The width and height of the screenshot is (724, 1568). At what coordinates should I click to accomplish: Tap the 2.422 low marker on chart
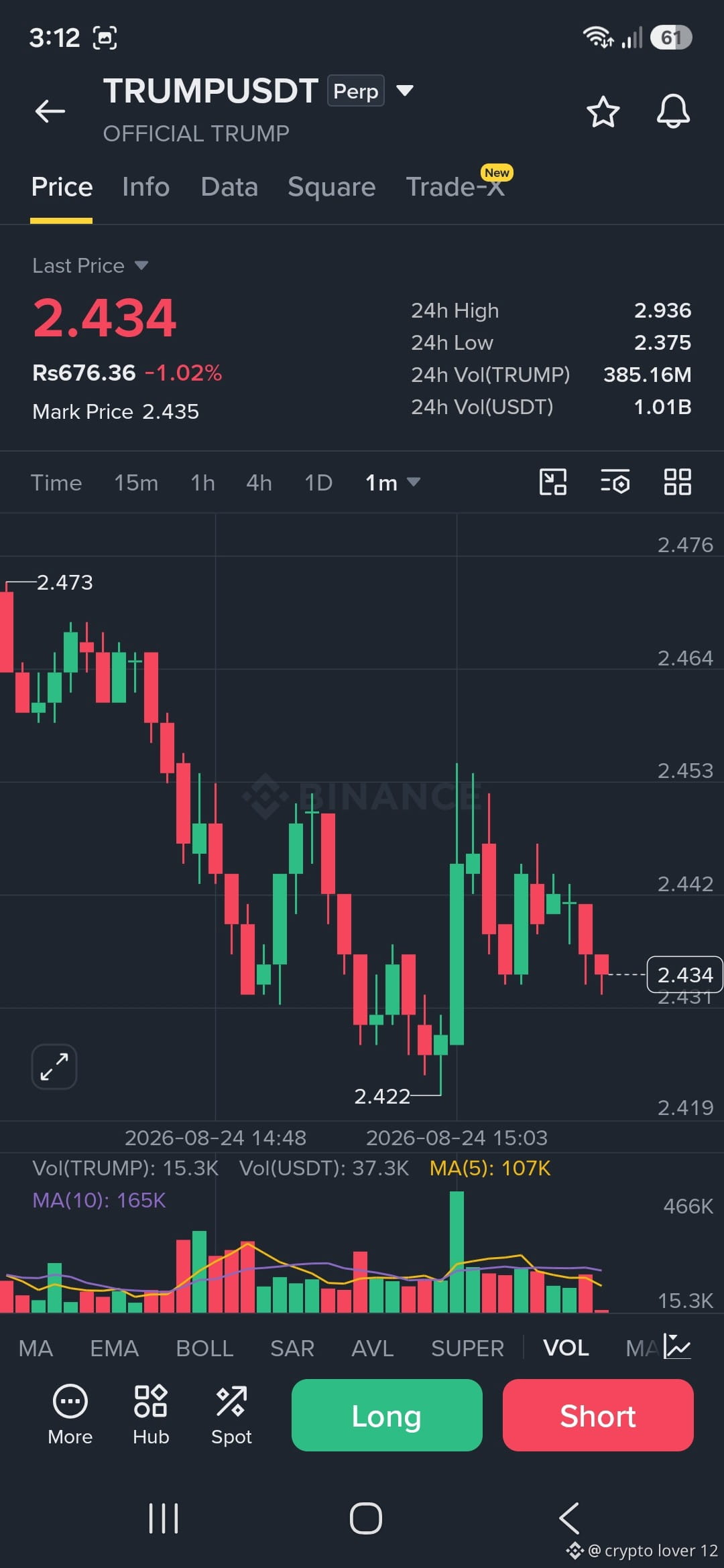[x=382, y=1096]
